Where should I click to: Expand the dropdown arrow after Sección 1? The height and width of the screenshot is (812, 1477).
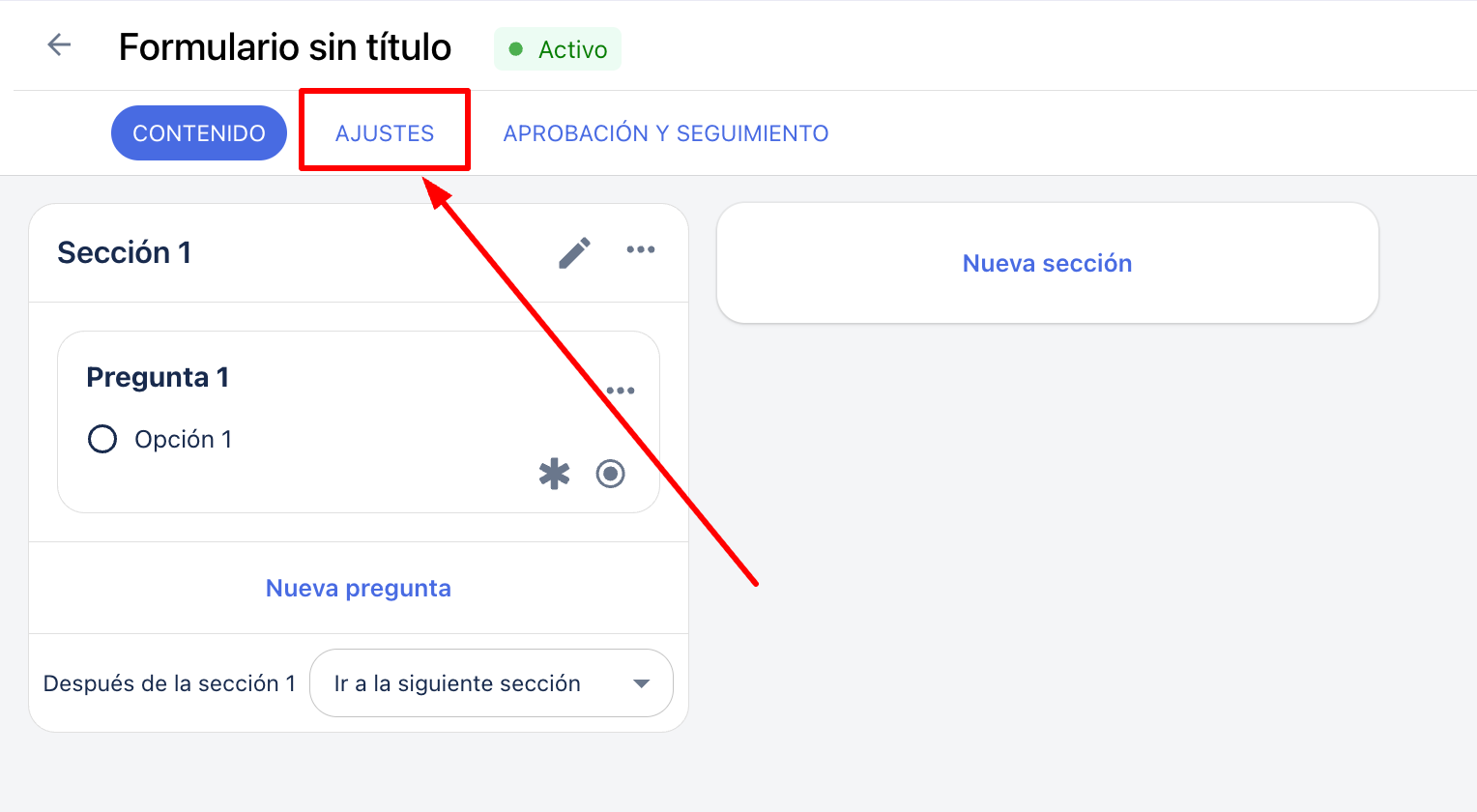coord(641,683)
